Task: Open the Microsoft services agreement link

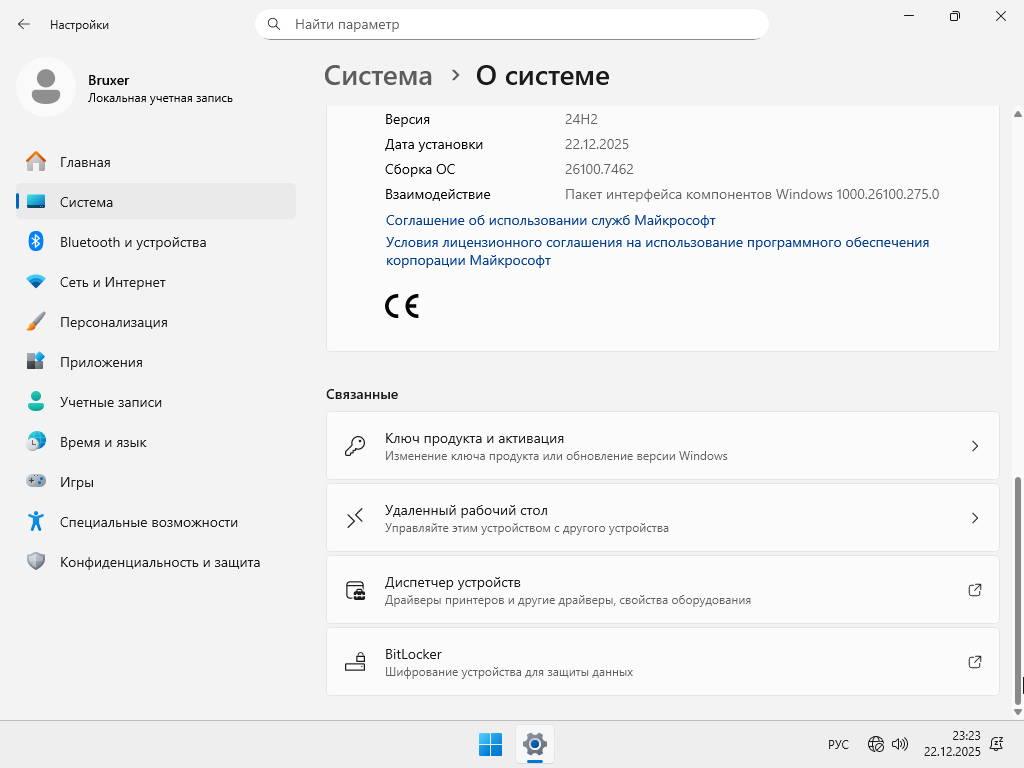Action: pos(550,220)
